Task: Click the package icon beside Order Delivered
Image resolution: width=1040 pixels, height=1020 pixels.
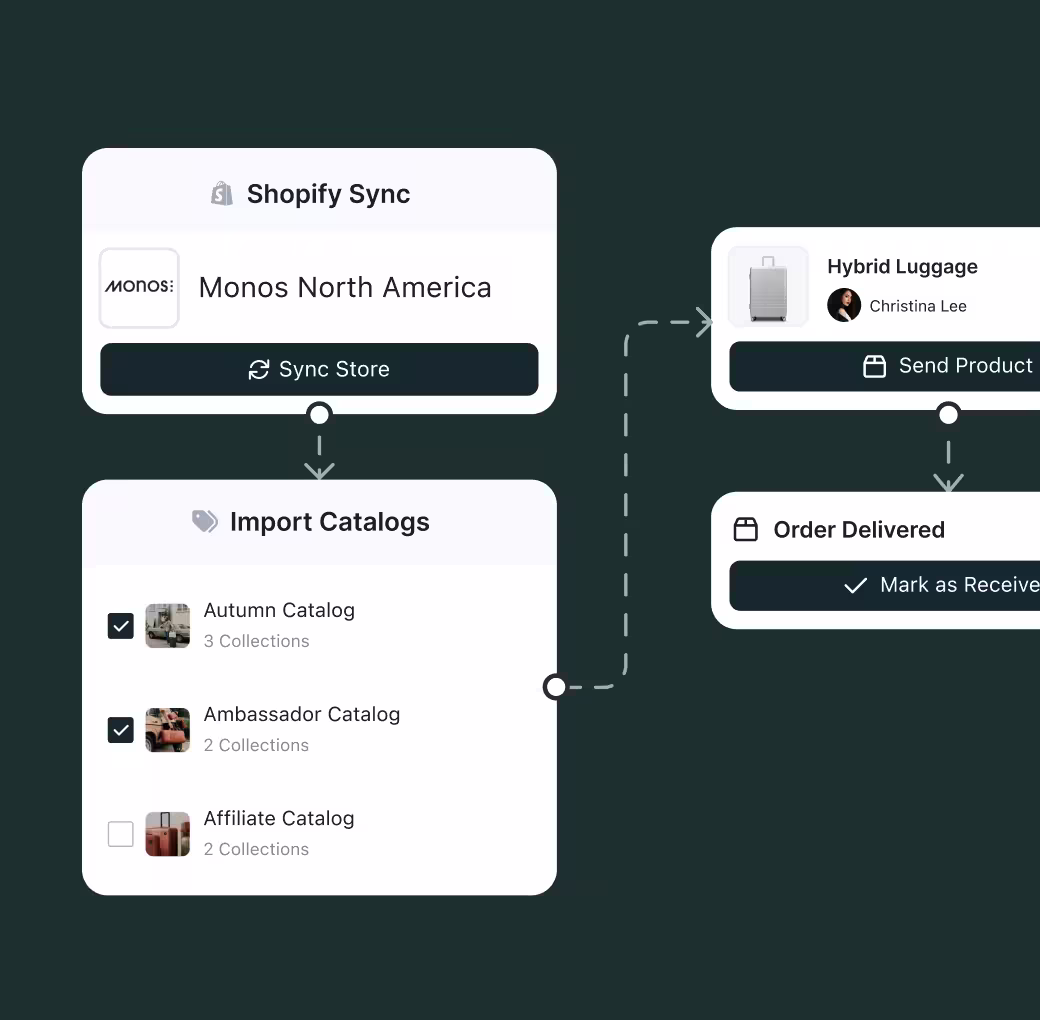Action: 746,529
